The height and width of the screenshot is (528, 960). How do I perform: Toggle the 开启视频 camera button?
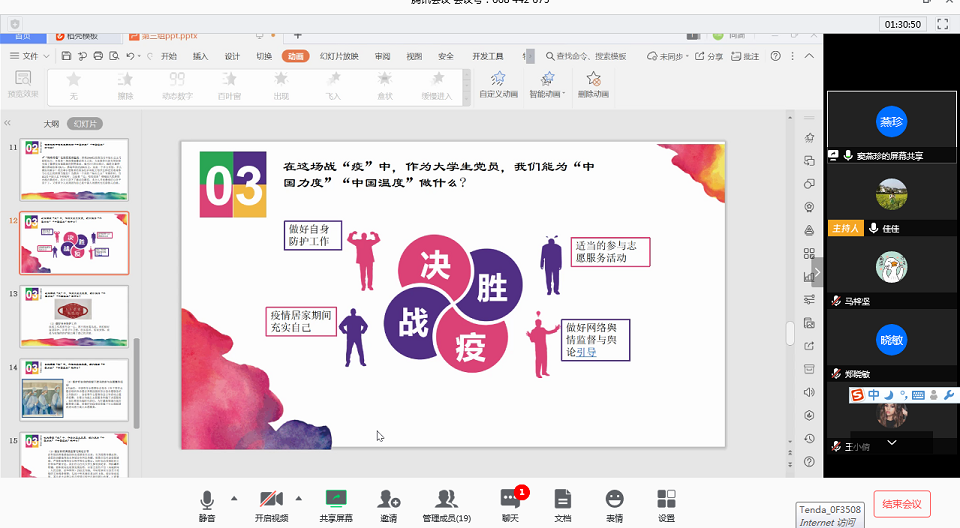(270, 499)
